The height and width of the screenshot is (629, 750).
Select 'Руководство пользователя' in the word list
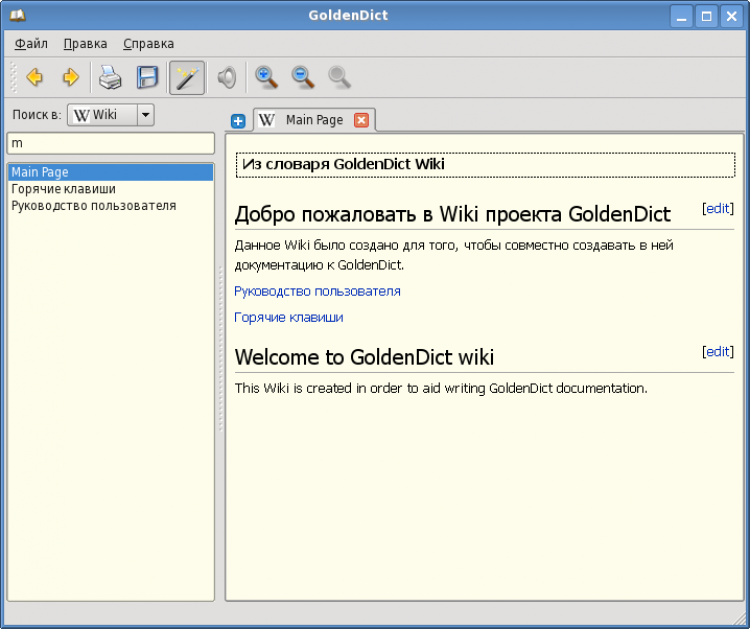click(x=110, y=206)
